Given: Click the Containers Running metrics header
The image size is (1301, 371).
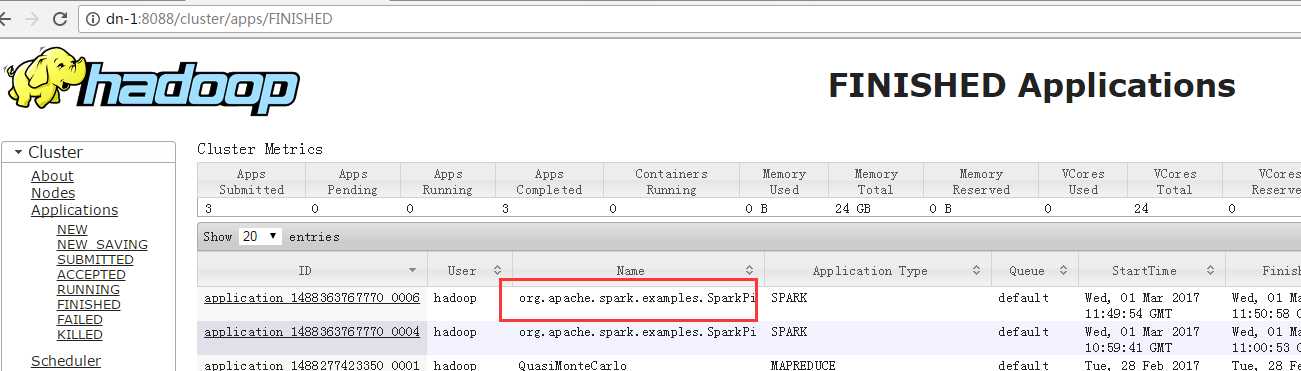Looking at the screenshot, I should click(x=671, y=181).
